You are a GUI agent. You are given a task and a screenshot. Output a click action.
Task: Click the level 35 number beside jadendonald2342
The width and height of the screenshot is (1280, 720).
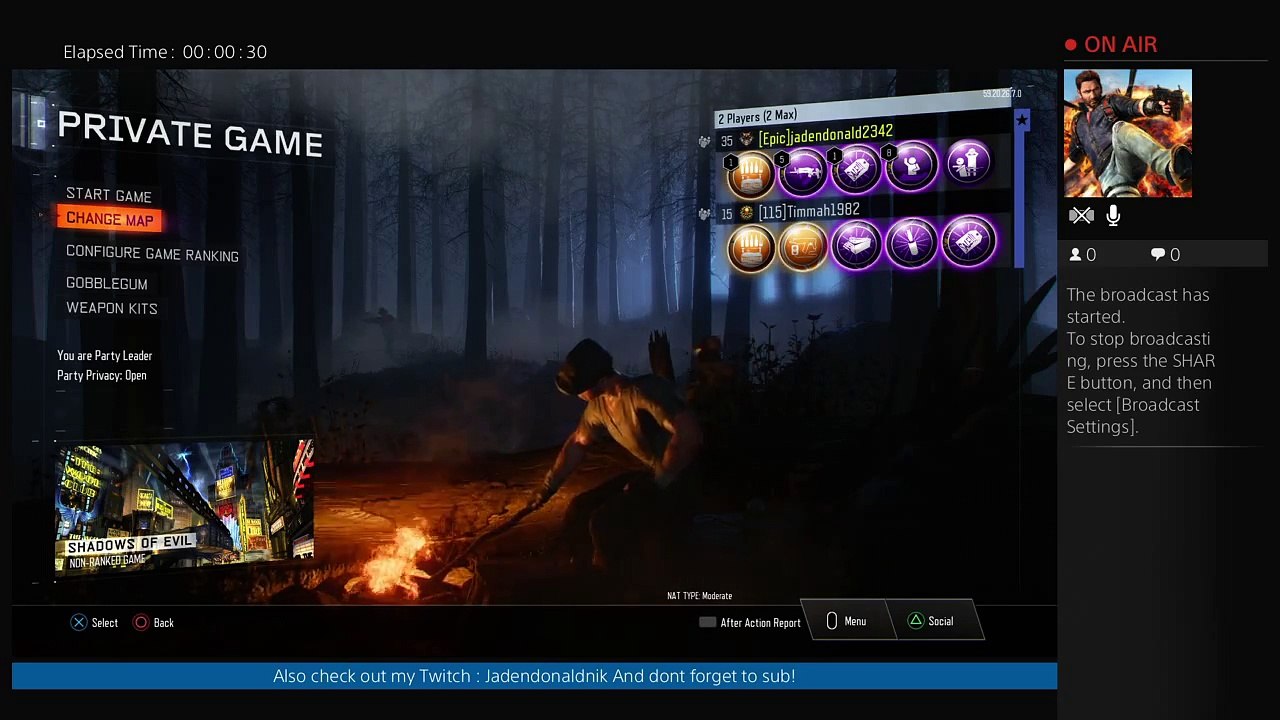(x=727, y=141)
